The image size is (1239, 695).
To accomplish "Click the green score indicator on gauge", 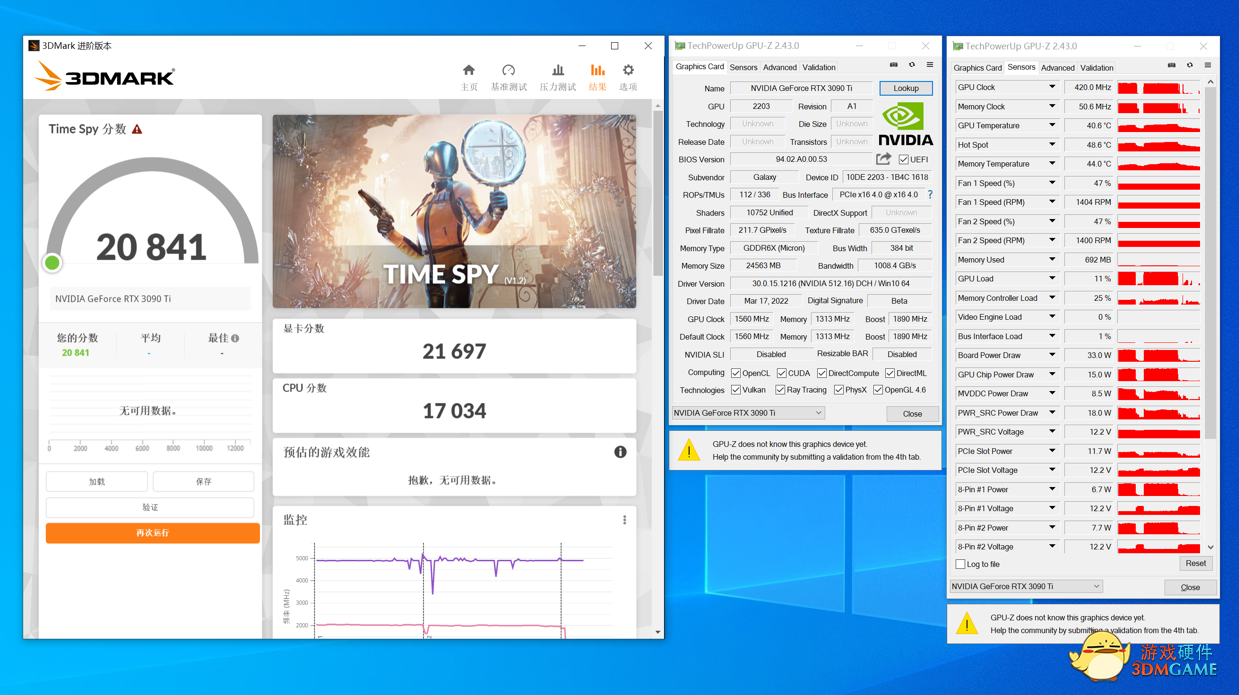I will [x=52, y=263].
